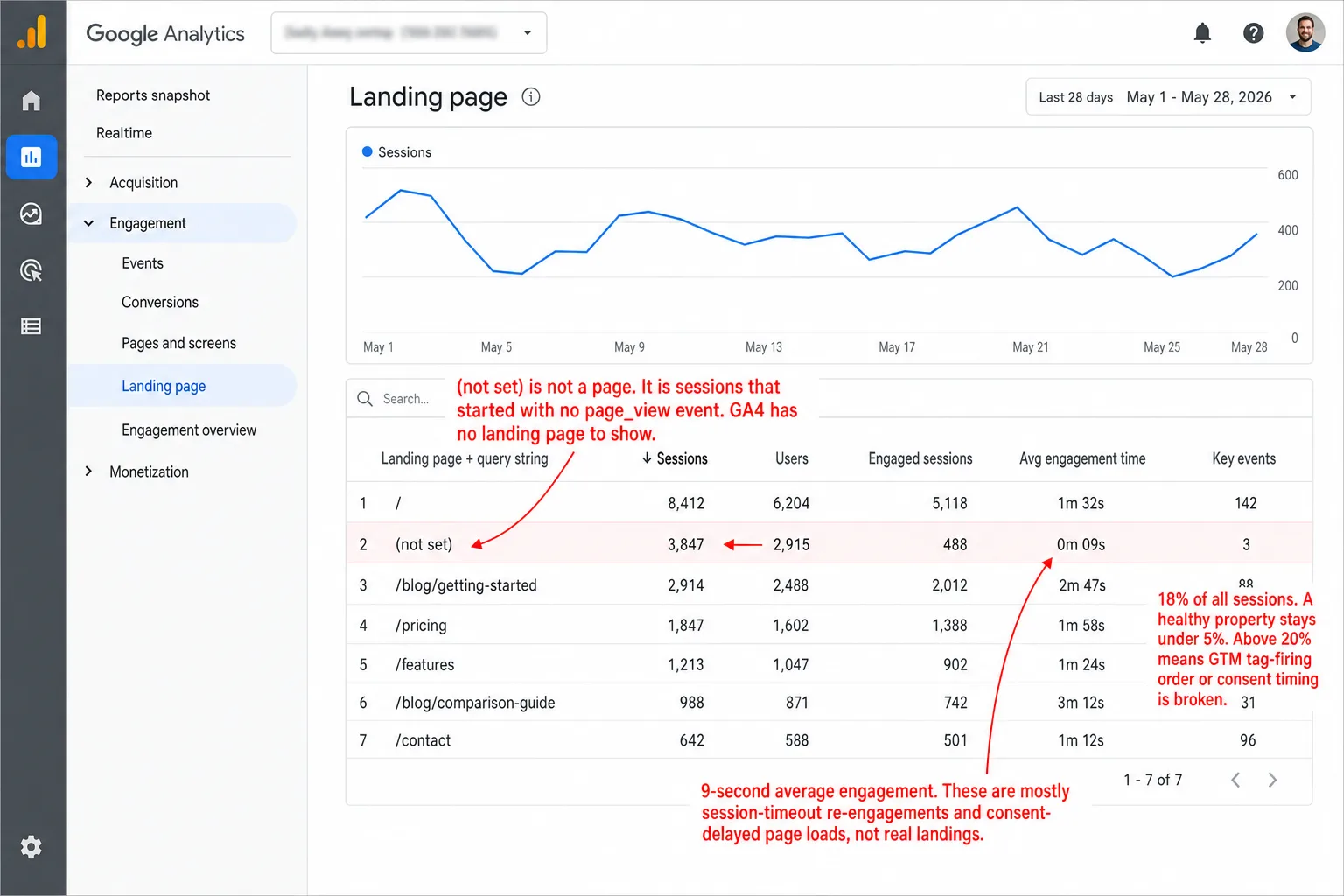Viewport: 1344px width, 896px height.
Task: Sort by Users column header
Action: [792, 458]
